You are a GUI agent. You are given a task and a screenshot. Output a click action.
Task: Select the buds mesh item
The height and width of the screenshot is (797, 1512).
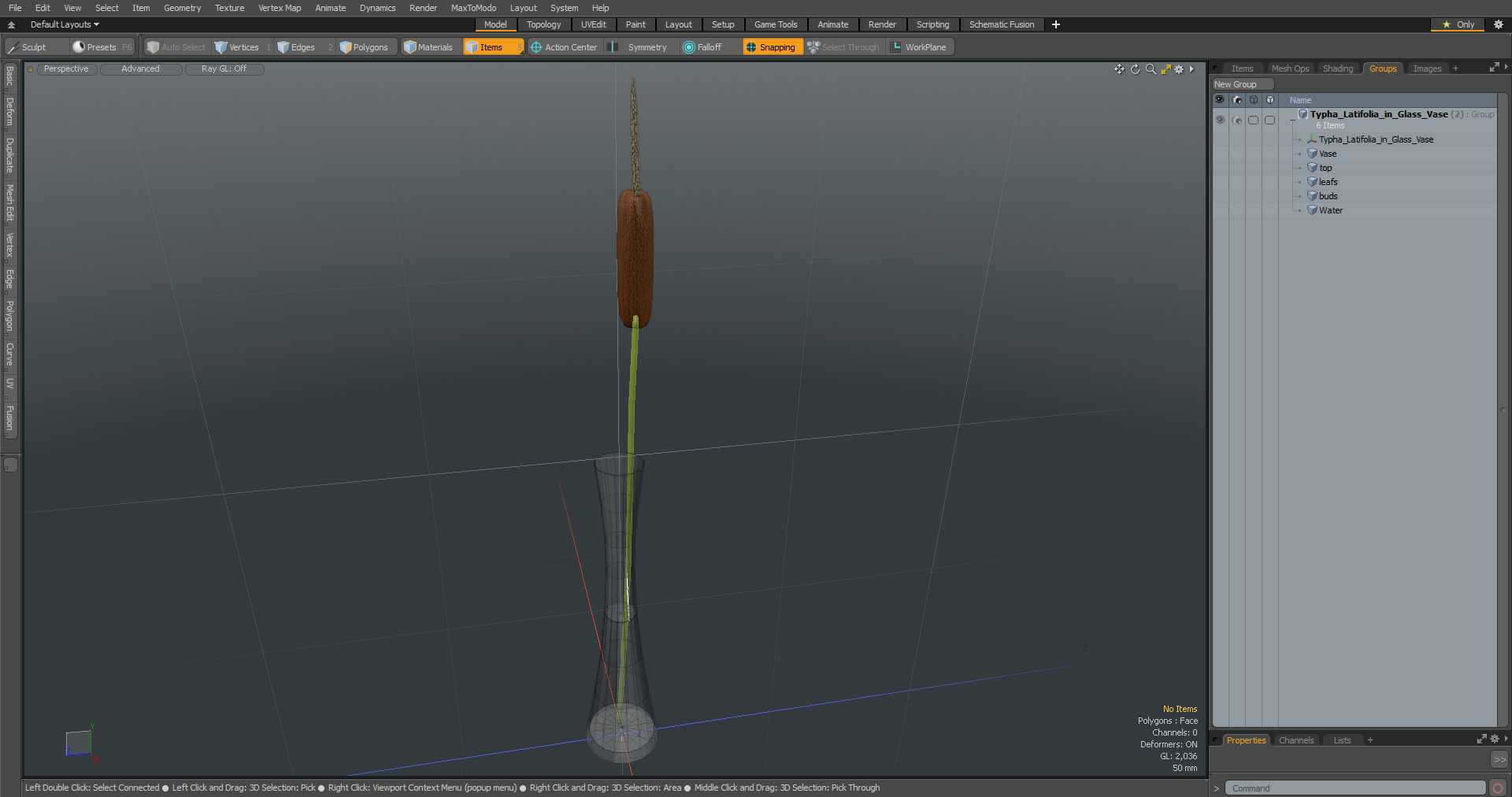coord(1329,196)
